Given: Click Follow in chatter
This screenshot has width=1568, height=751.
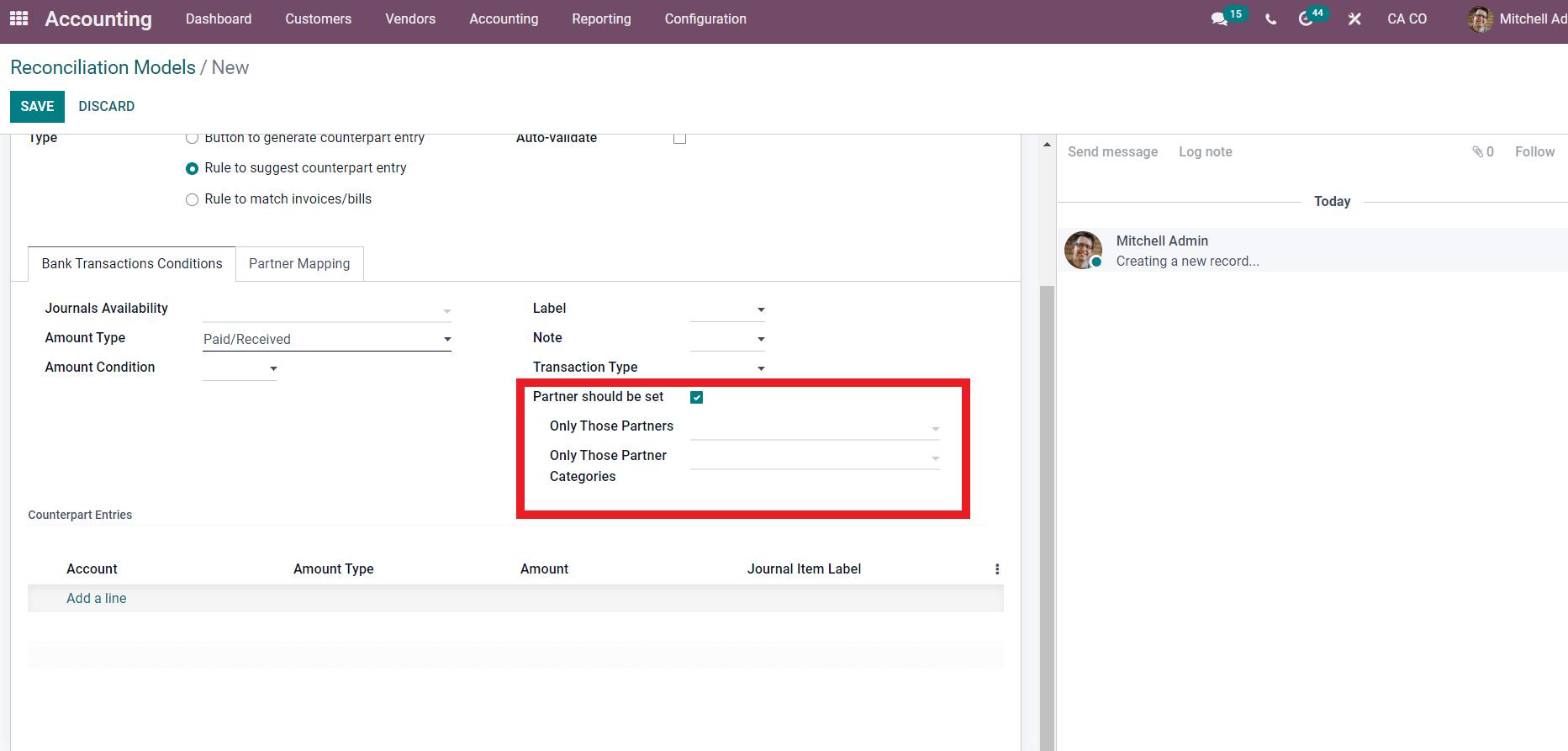Looking at the screenshot, I should click(1534, 151).
